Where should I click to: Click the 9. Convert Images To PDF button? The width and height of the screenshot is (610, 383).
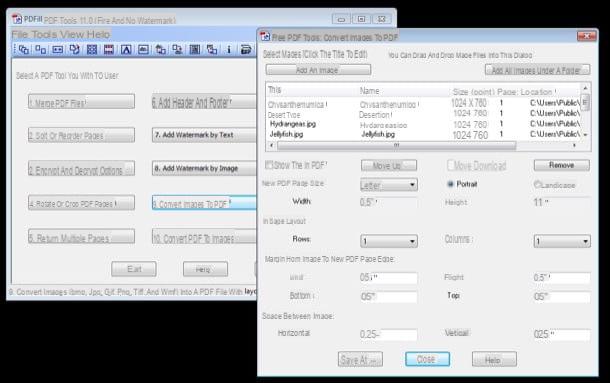[x=204, y=202]
